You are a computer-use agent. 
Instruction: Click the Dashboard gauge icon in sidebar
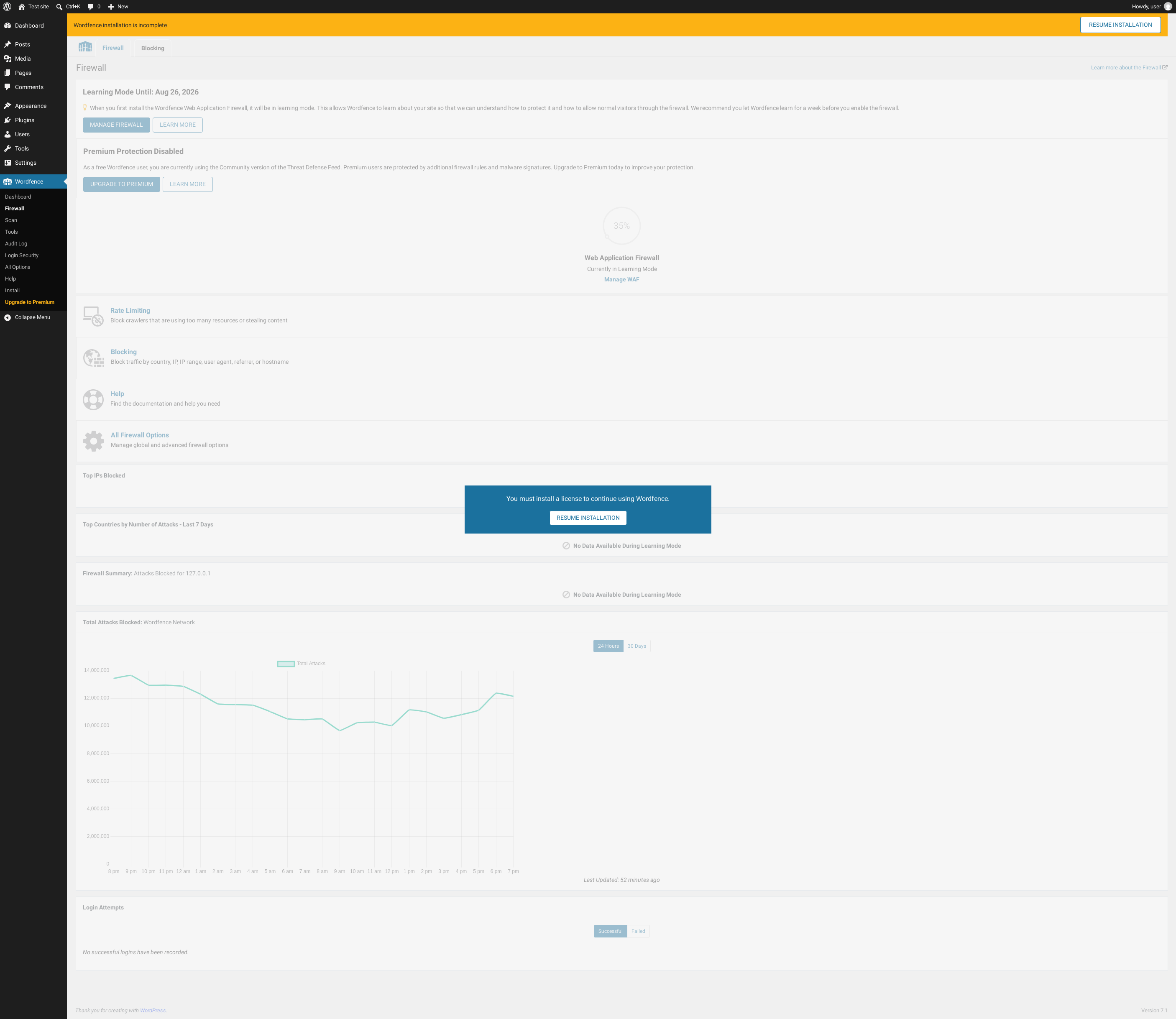tap(8, 26)
